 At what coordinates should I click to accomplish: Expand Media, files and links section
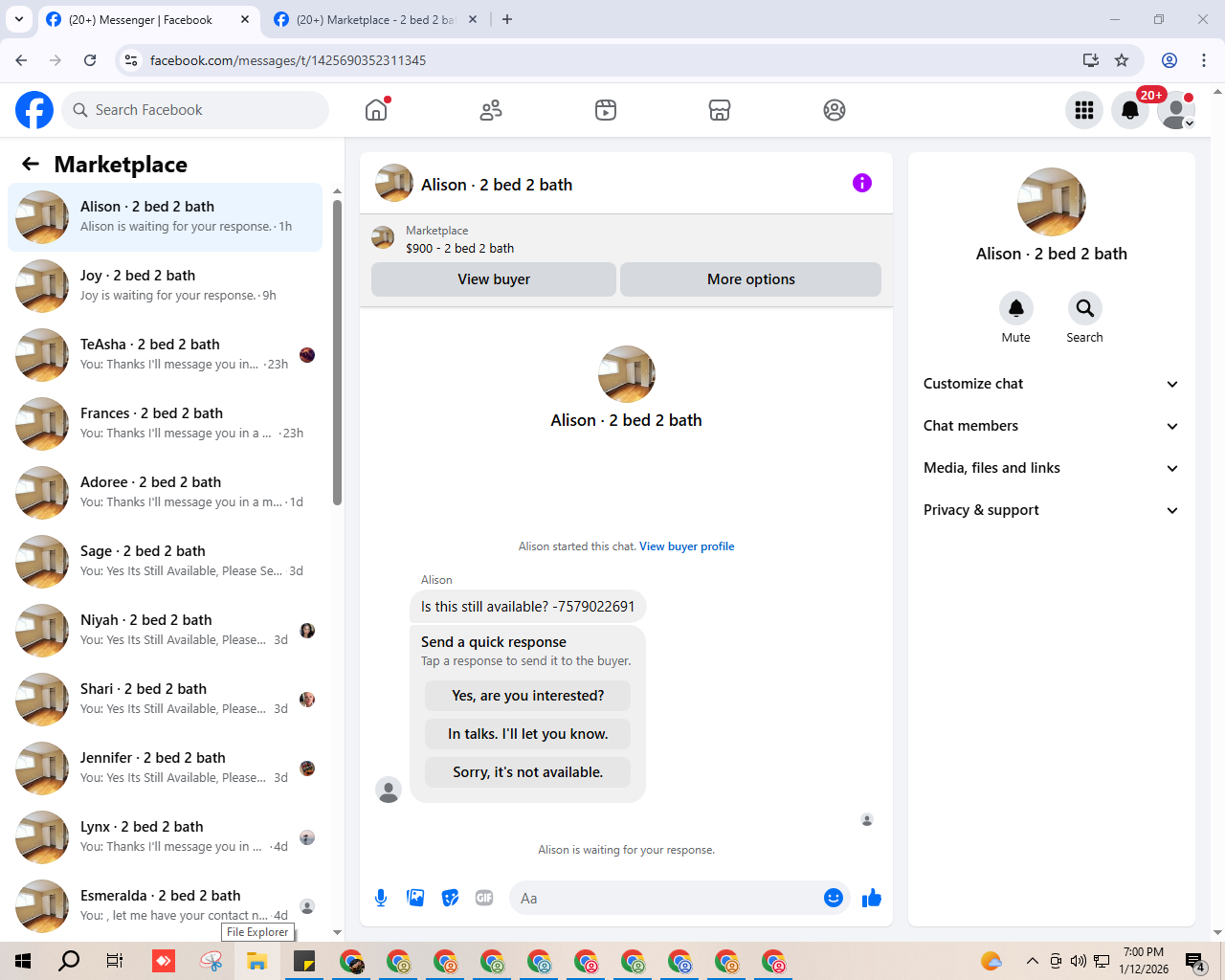(x=1052, y=468)
